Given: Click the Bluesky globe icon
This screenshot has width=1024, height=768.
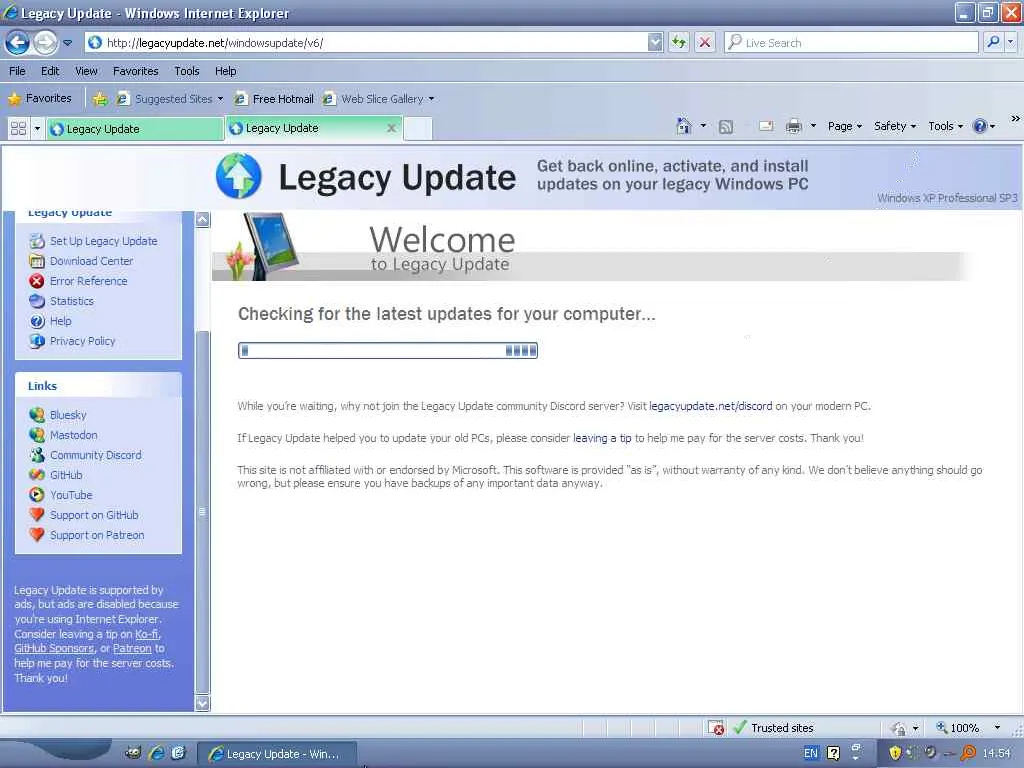Looking at the screenshot, I should pyautogui.click(x=37, y=415).
